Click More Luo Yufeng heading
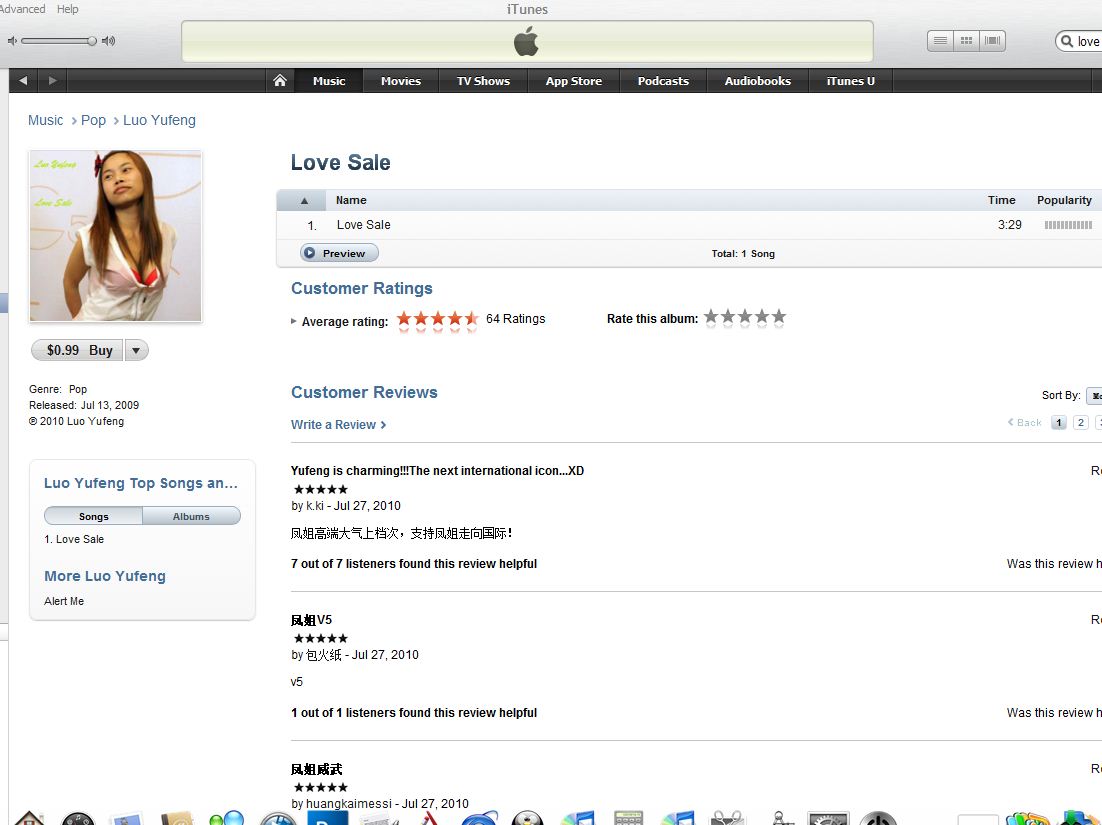The image size is (1102, 825). click(x=105, y=576)
